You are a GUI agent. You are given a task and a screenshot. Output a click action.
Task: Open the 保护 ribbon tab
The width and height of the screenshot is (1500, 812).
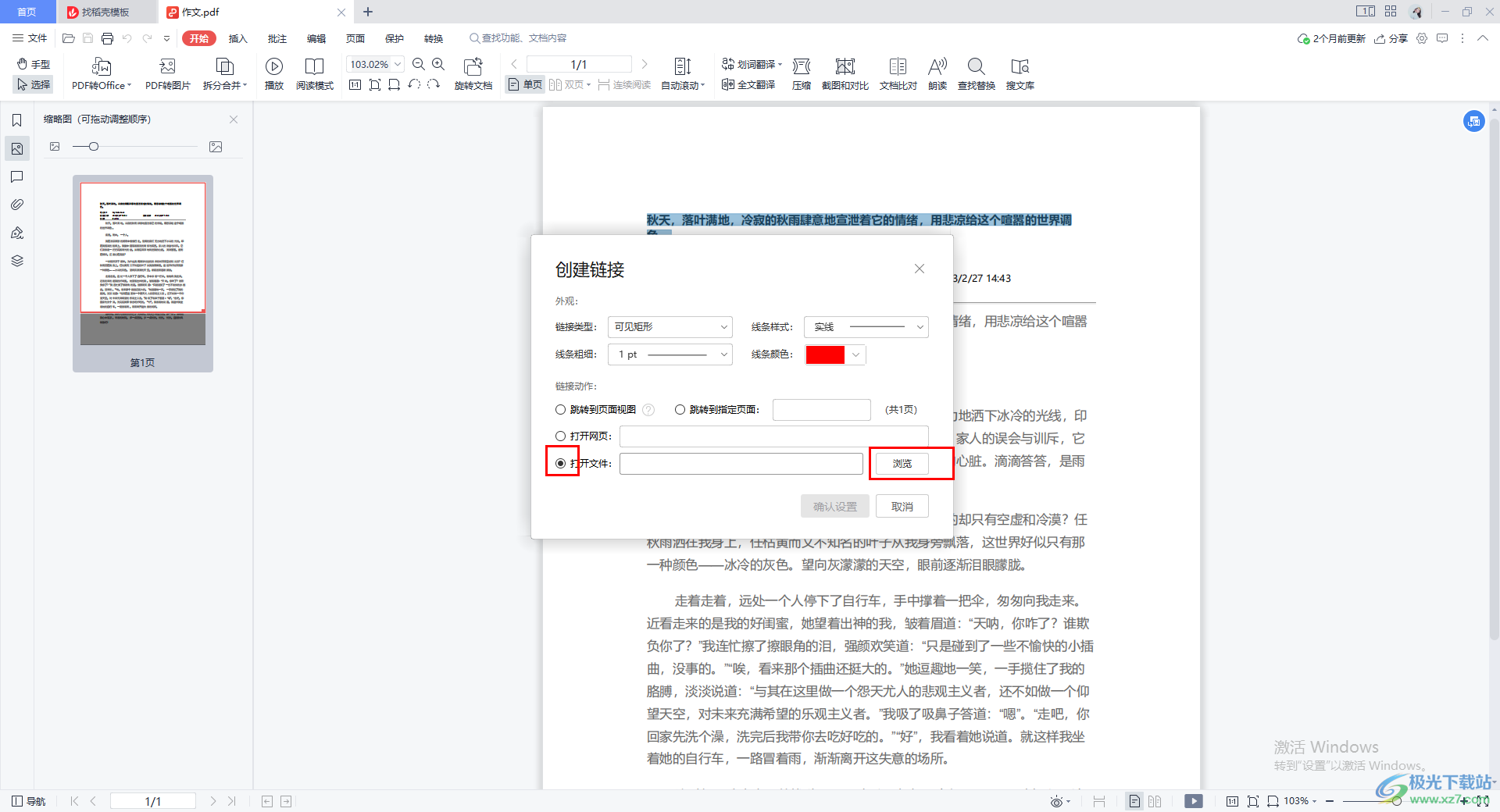394,38
